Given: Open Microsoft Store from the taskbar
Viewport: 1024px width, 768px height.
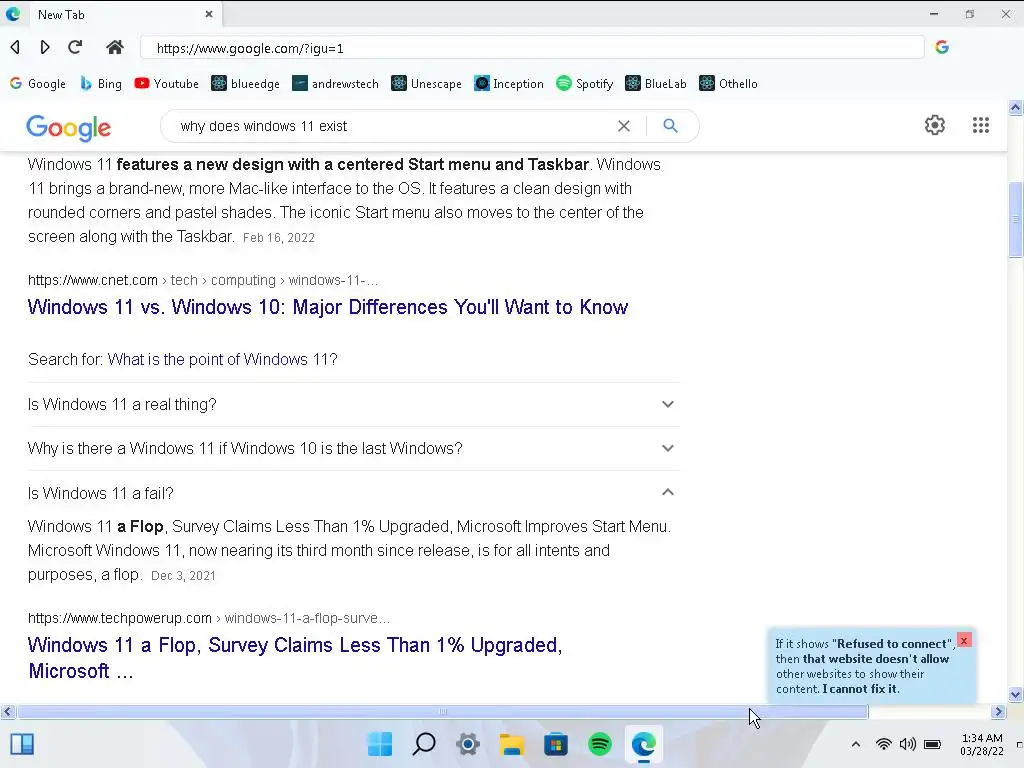Looking at the screenshot, I should [x=556, y=744].
